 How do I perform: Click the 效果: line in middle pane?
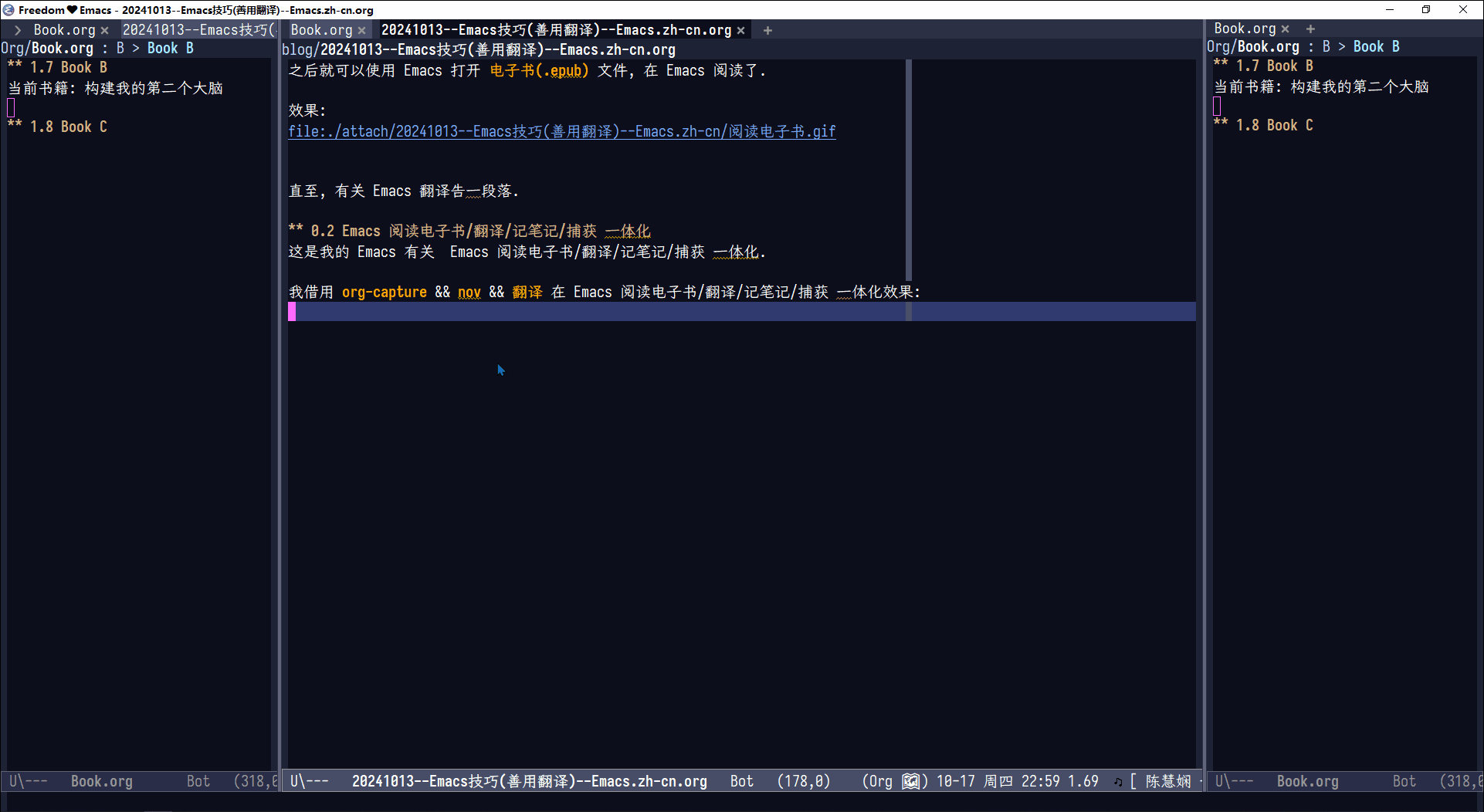coord(307,111)
